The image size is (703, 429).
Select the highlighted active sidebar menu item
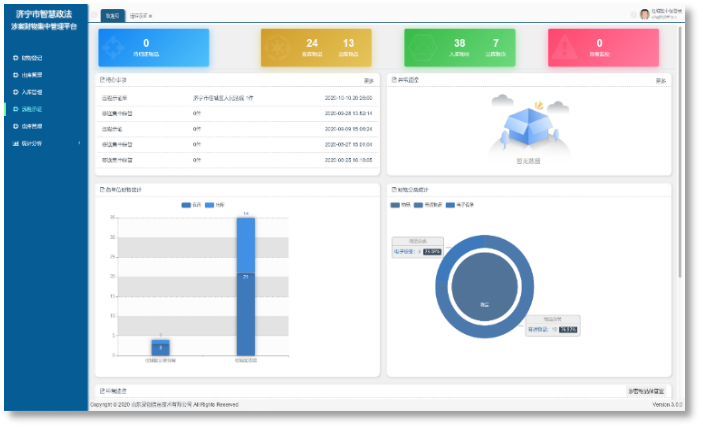(x=32, y=108)
